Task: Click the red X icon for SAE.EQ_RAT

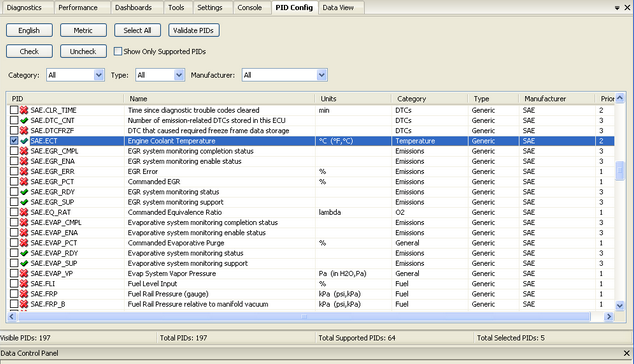Action: point(24,212)
